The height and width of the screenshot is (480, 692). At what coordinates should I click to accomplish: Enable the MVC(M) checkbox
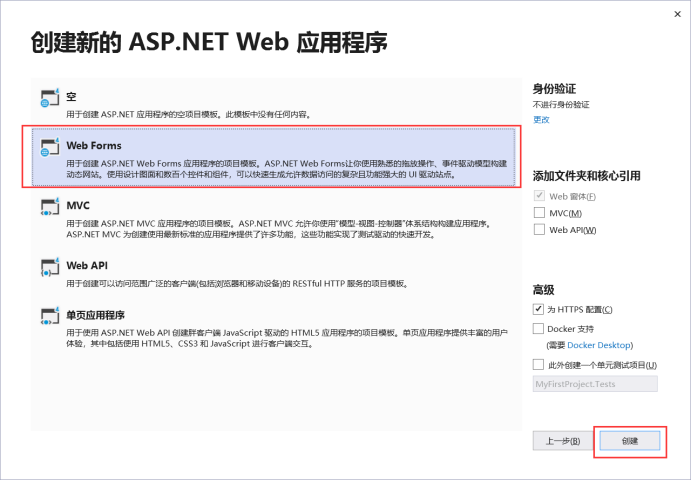point(539,213)
